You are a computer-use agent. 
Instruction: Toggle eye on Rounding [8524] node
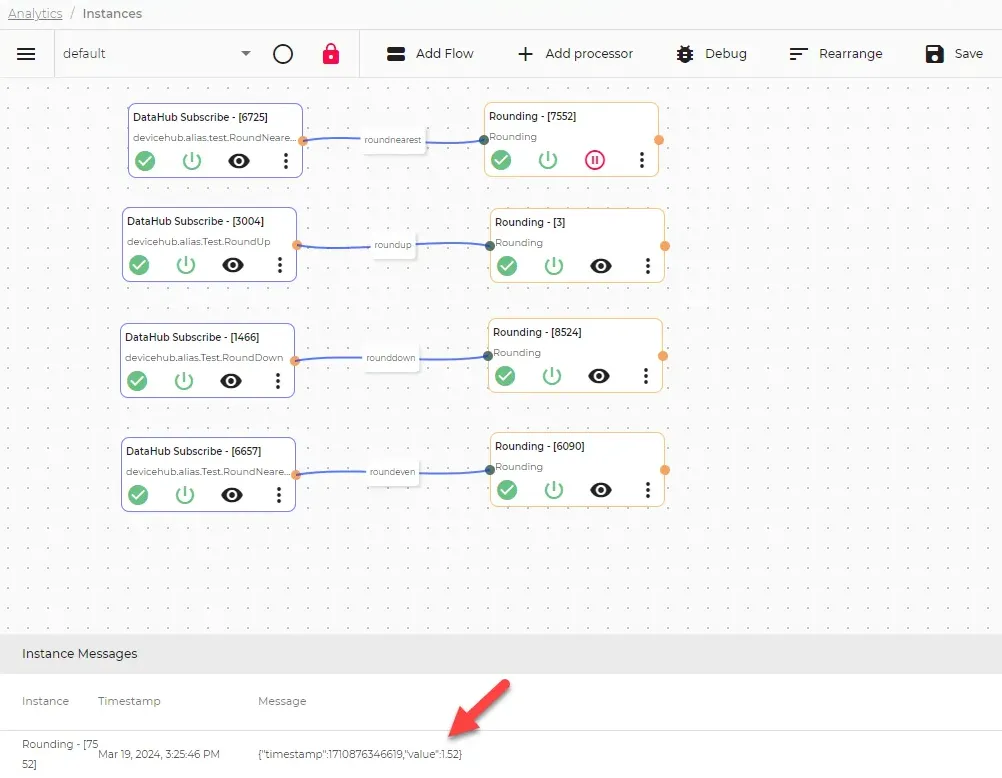pyautogui.click(x=599, y=376)
